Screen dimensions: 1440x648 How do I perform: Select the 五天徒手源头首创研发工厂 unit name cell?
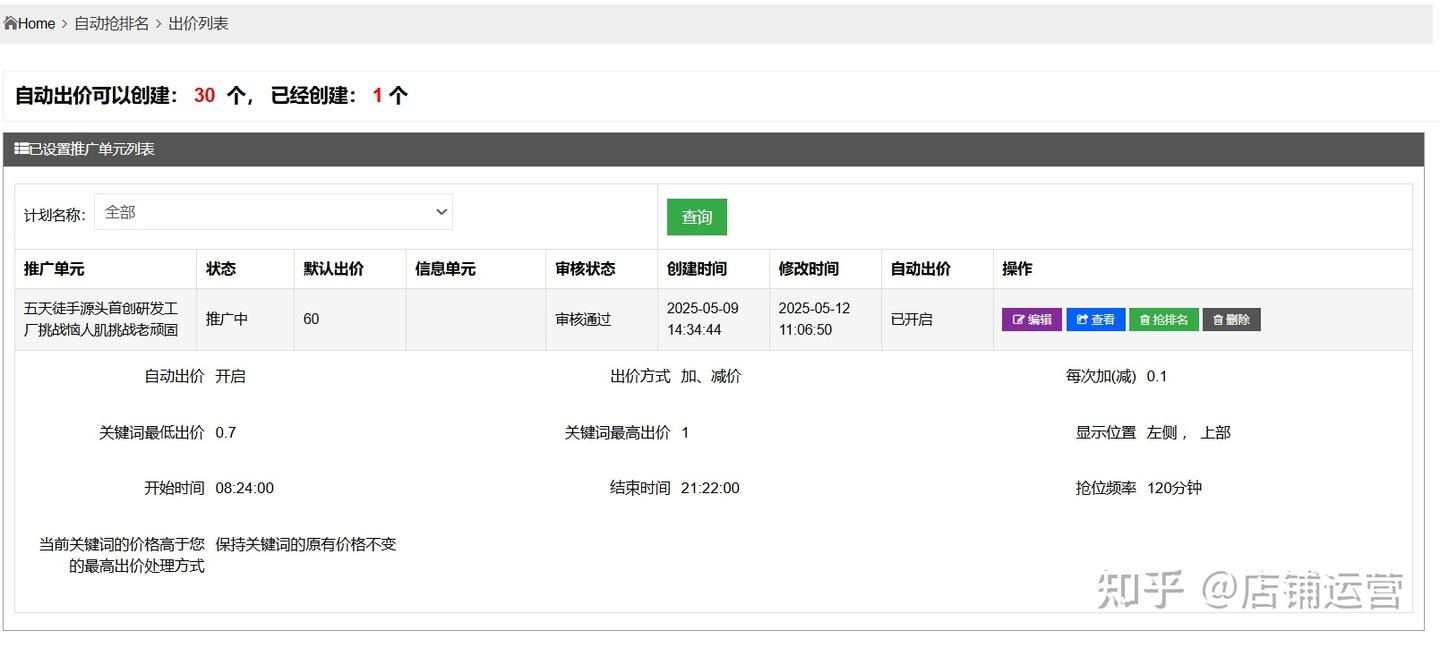point(101,319)
